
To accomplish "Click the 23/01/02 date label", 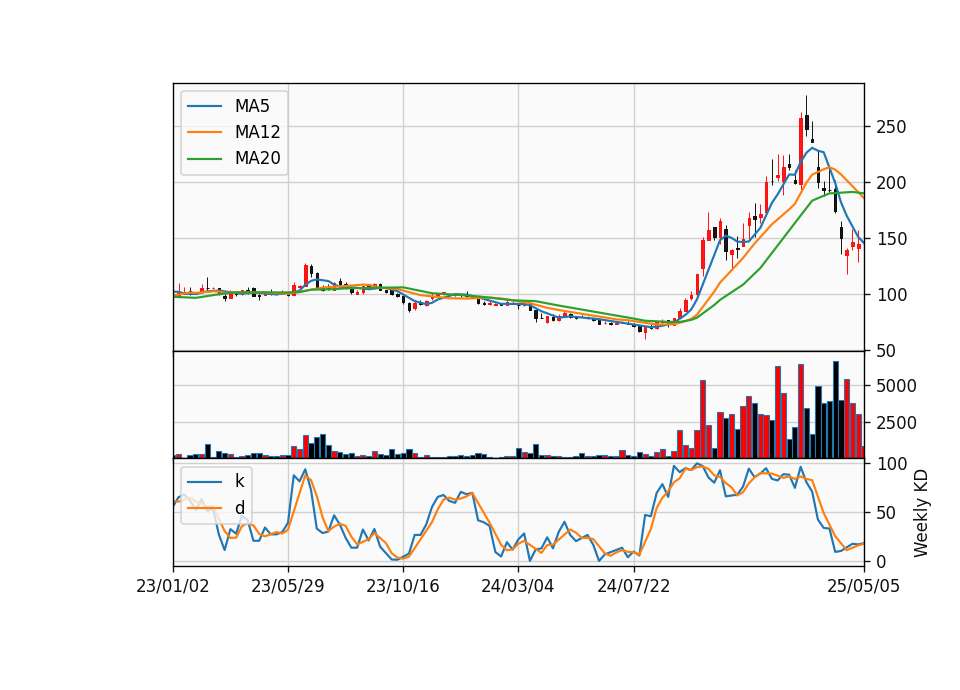I will coord(173,586).
